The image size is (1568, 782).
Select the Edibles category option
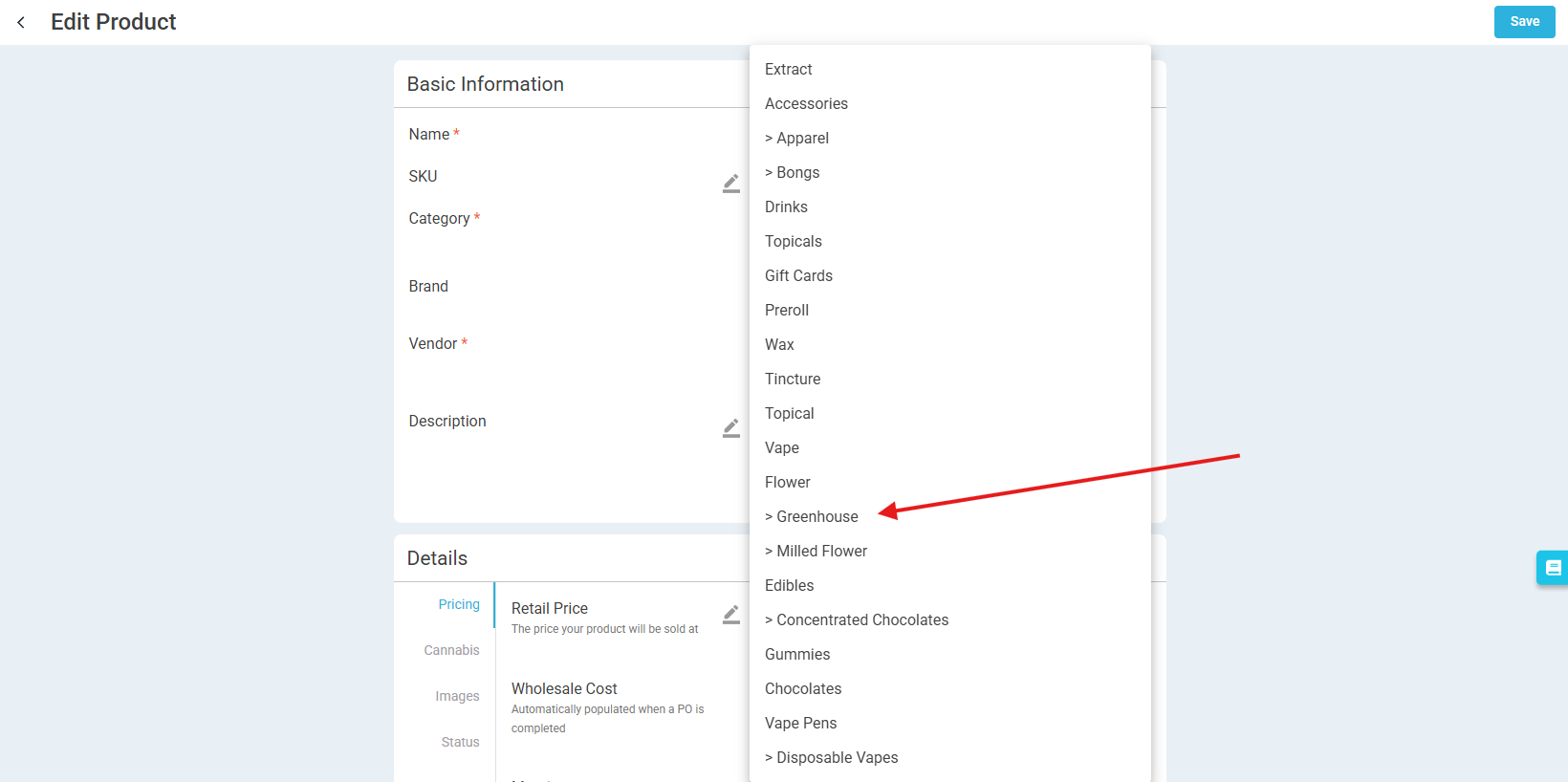coord(790,585)
